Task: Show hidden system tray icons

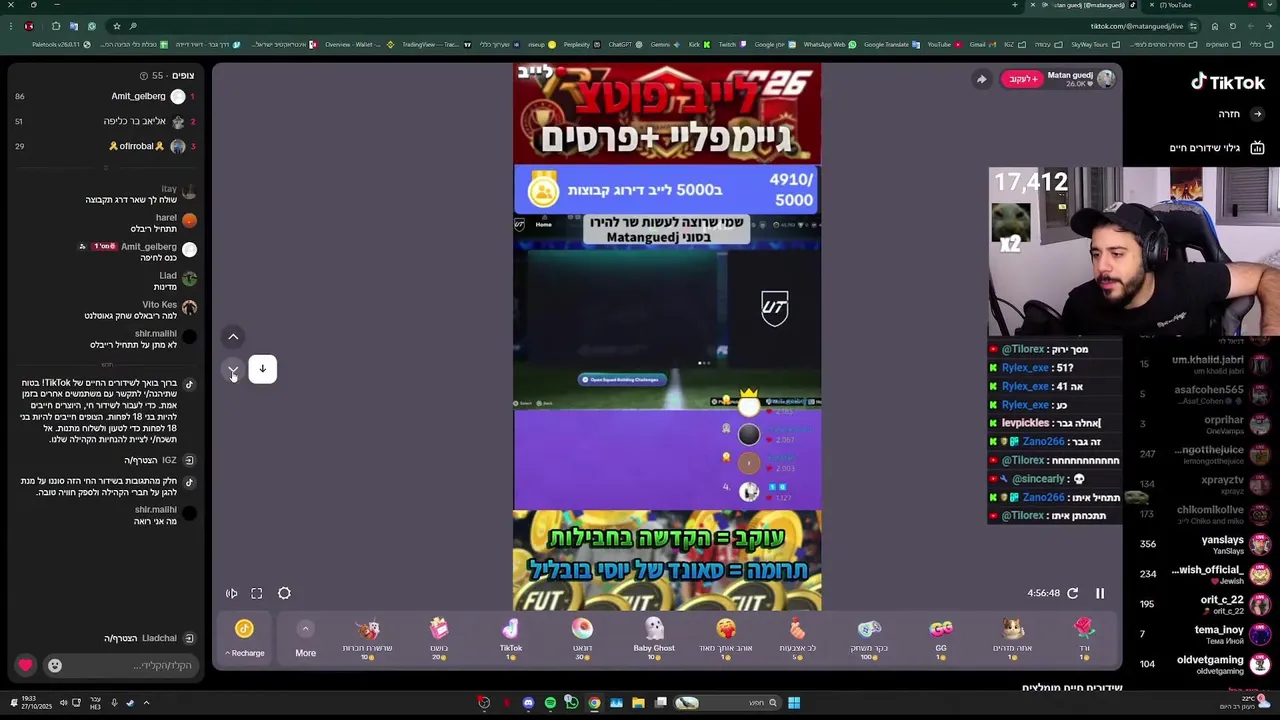Action: (146, 703)
